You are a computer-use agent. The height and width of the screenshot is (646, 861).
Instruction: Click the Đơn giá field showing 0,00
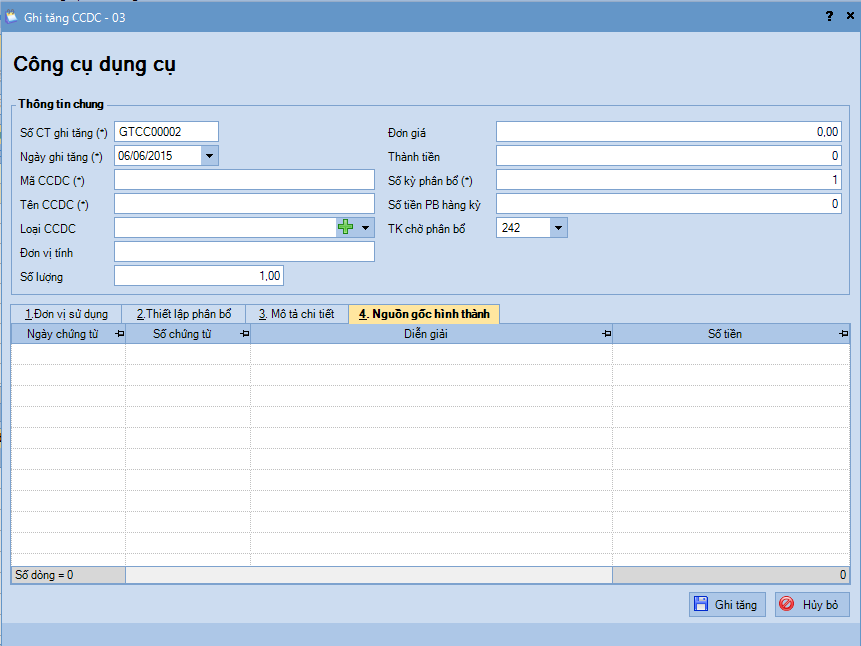pyautogui.click(x=669, y=132)
